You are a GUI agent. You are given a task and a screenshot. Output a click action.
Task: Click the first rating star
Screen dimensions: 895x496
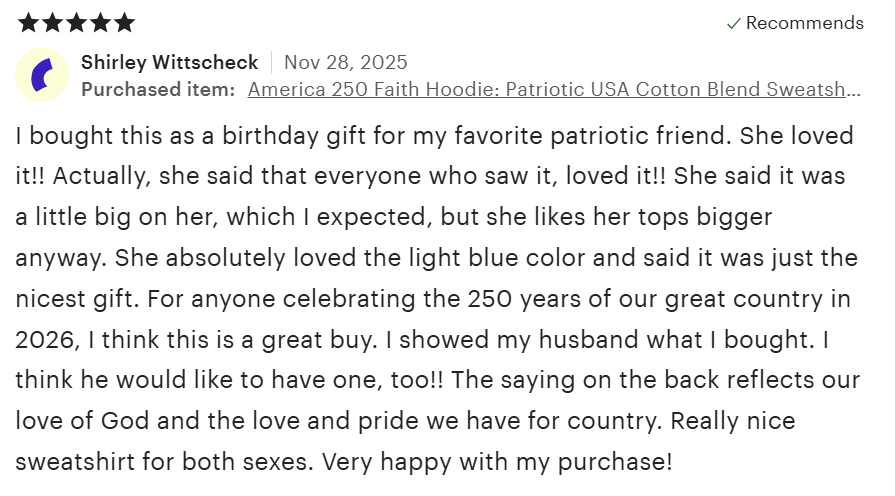click(27, 22)
